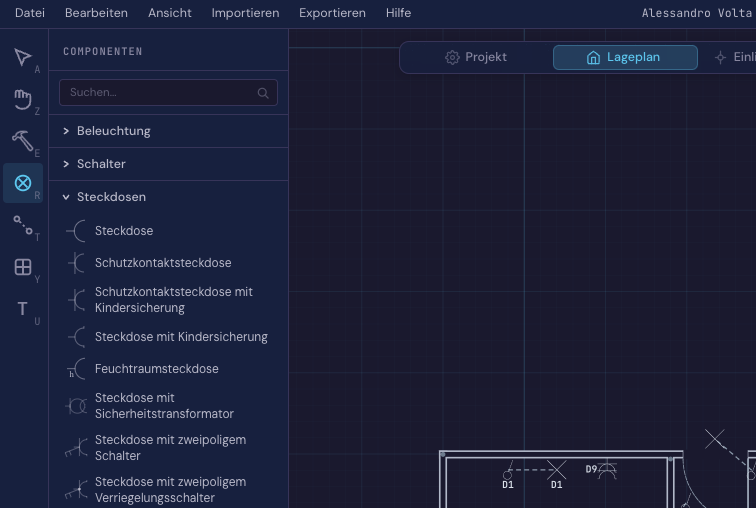Screen dimensions: 756x508
Task: Expand the Schalter category
Action: (101, 164)
